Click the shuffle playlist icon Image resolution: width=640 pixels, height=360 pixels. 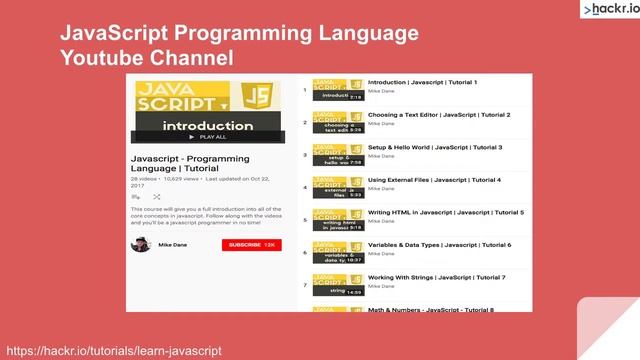(156, 197)
